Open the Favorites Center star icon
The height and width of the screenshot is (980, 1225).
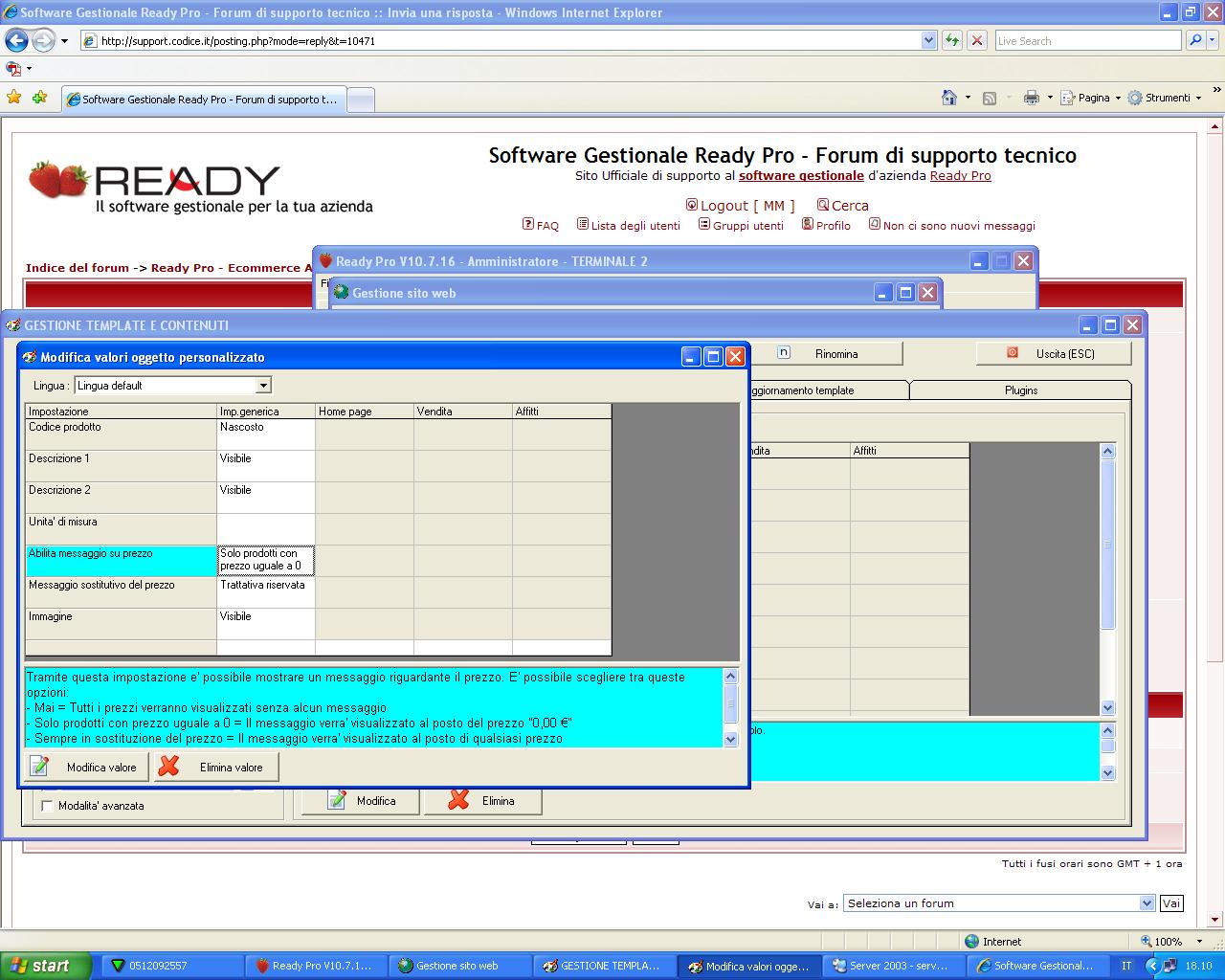(14, 98)
